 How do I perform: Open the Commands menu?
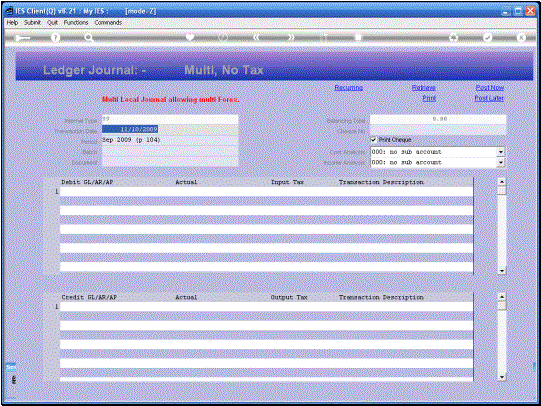pyautogui.click(x=108, y=22)
